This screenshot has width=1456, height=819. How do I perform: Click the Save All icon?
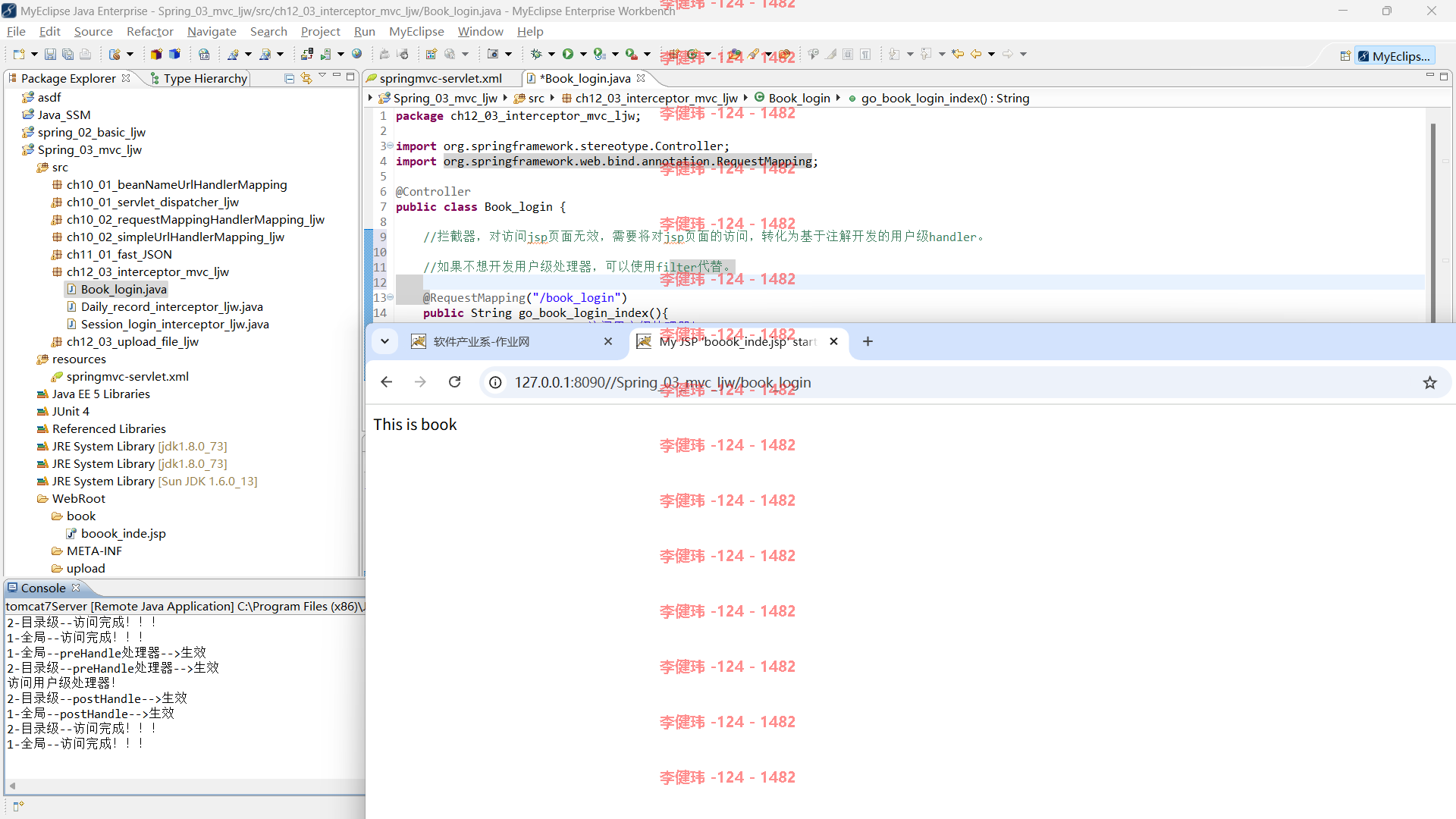click(67, 54)
